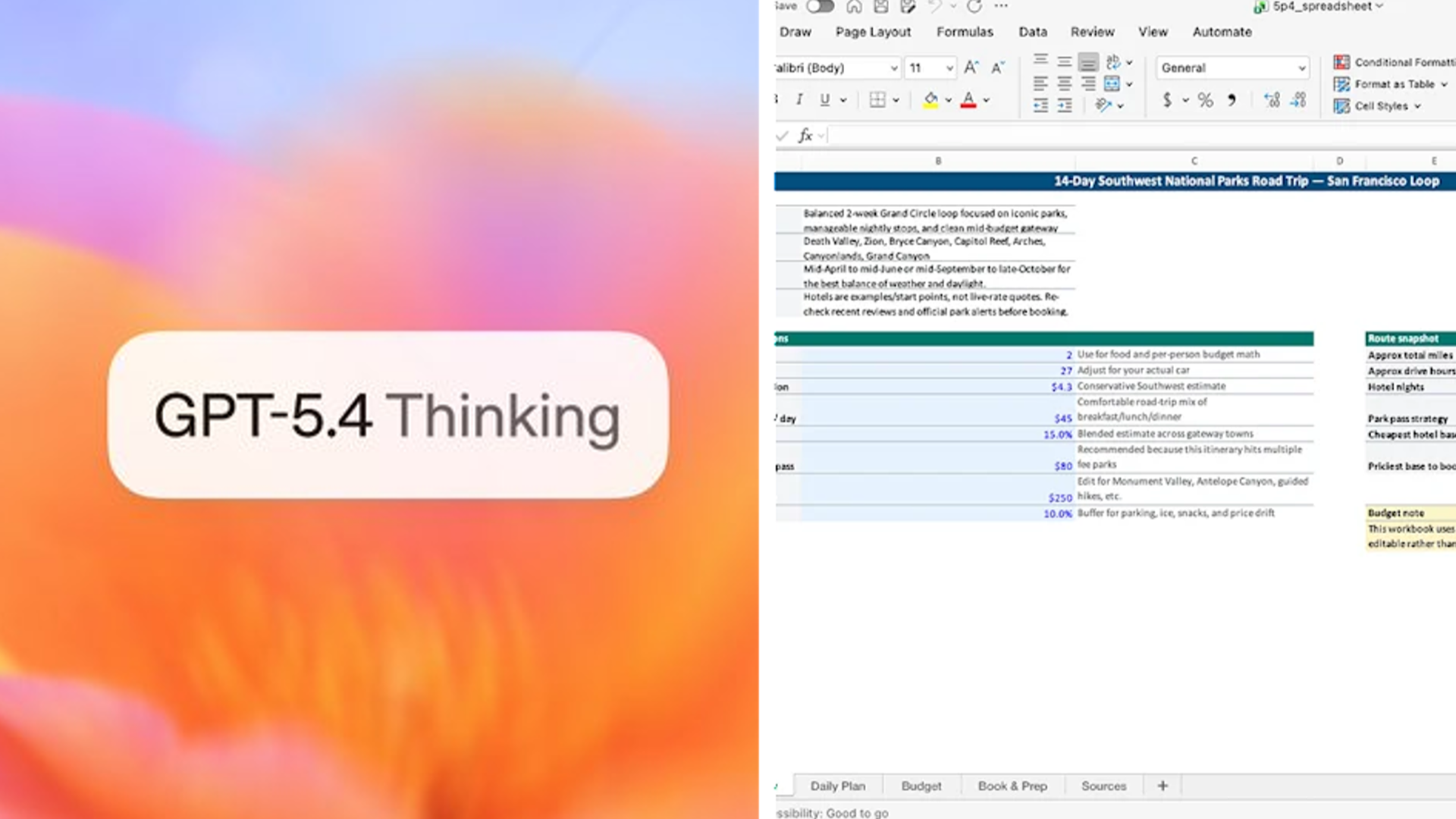This screenshot has width=1456, height=819.
Task: Click inside the formula bar field
Action: 1137,136
